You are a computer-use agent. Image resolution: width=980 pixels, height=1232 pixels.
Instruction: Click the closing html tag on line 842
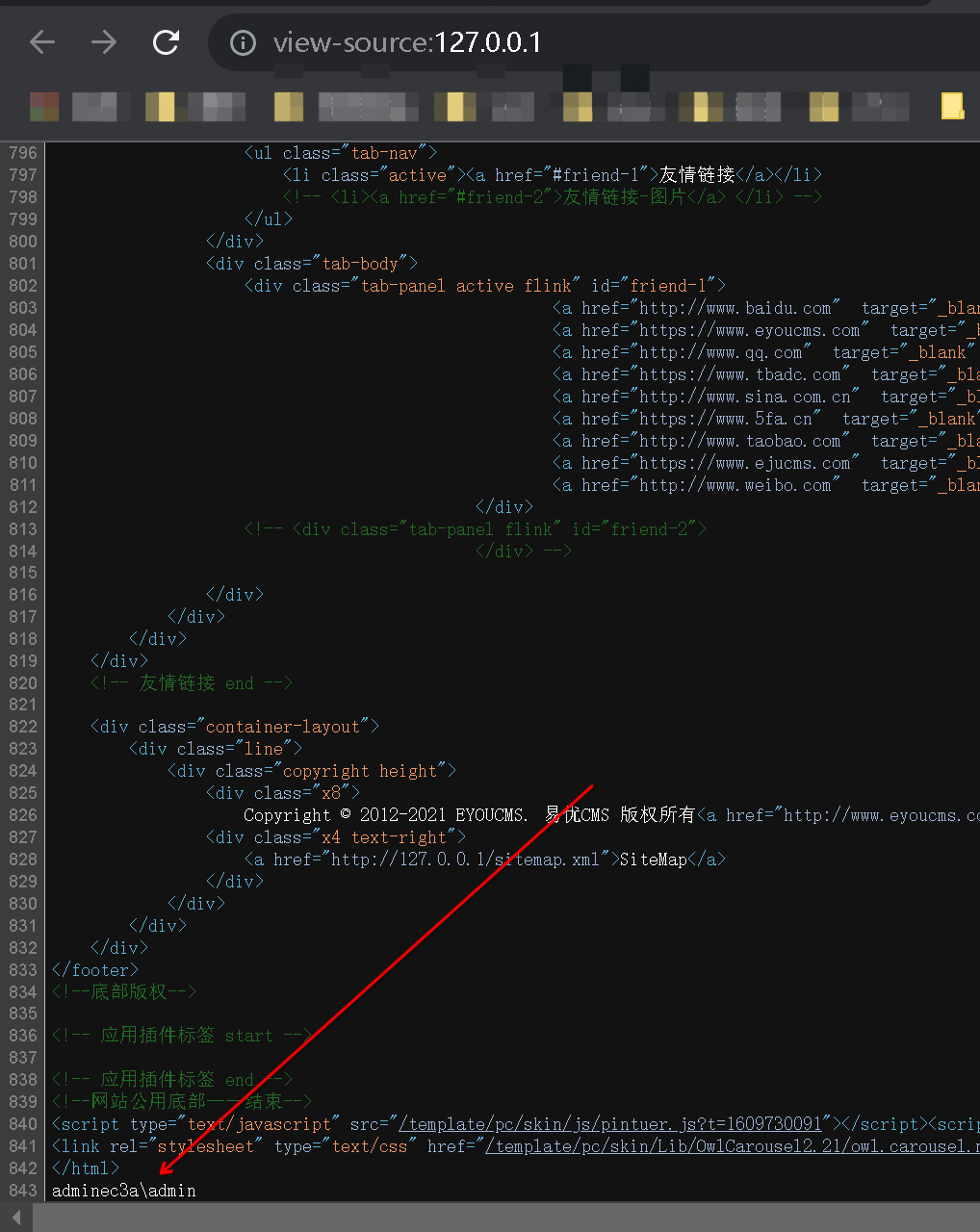pos(86,1168)
